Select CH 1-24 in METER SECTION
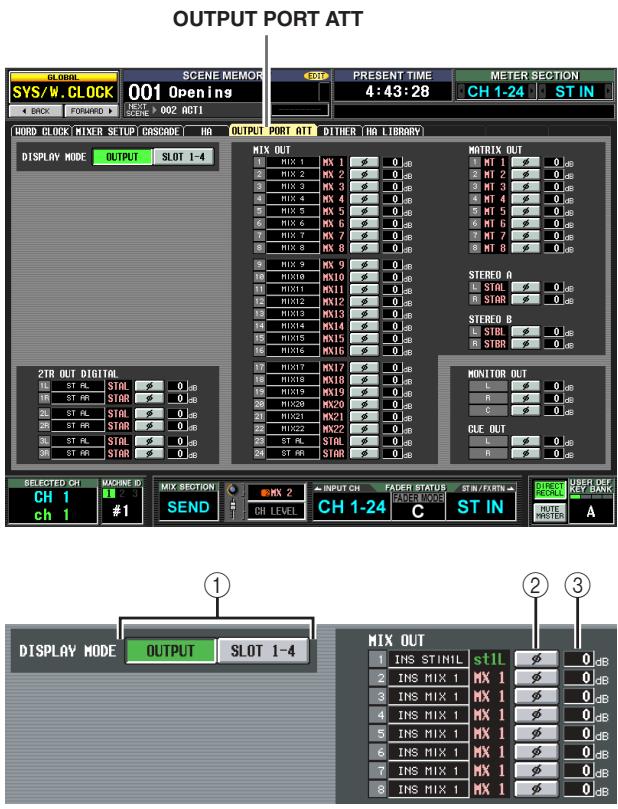The image size is (618, 809). pyautogui.click(x=496, y=92)
